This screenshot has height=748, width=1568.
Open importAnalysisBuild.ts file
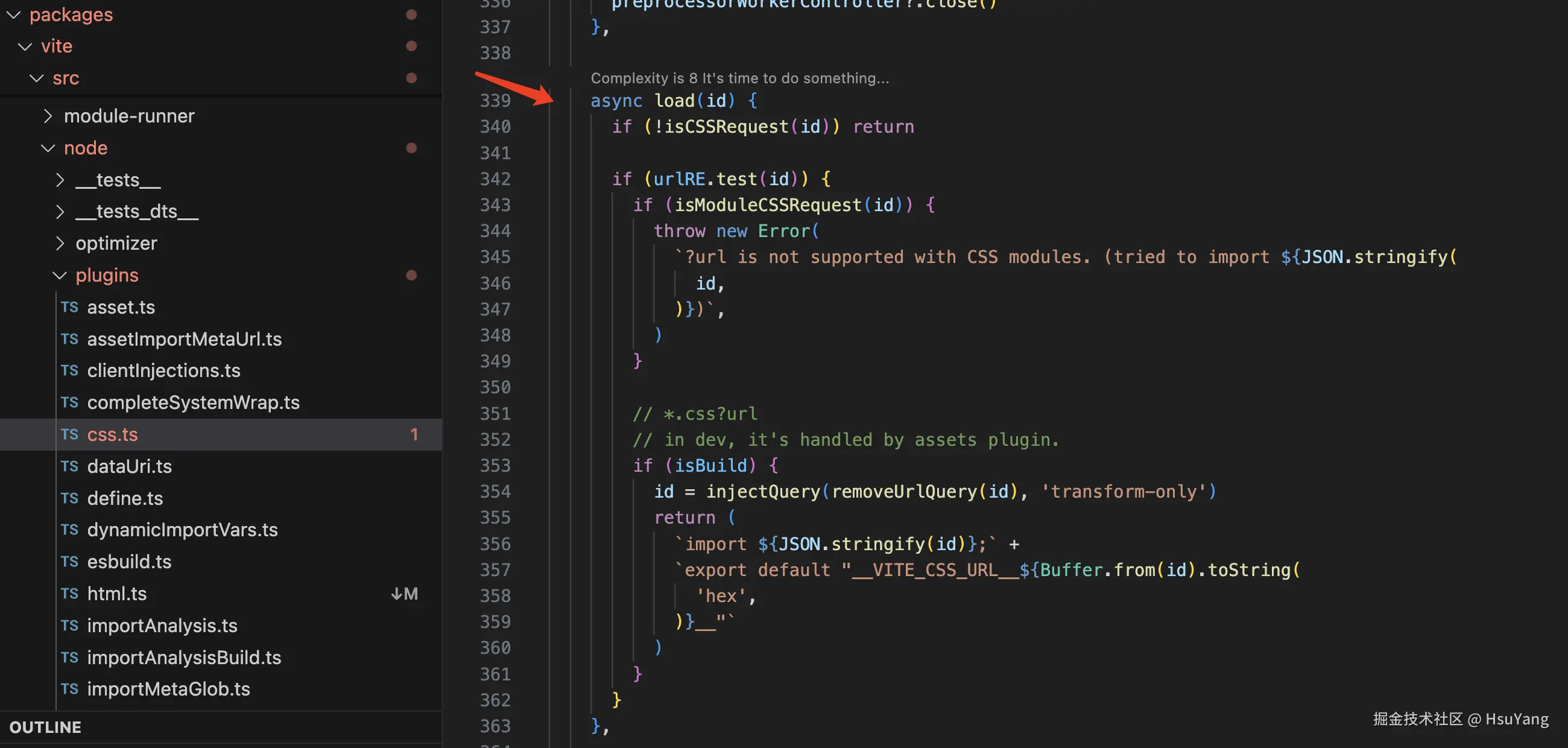click(x=184, y=658)
